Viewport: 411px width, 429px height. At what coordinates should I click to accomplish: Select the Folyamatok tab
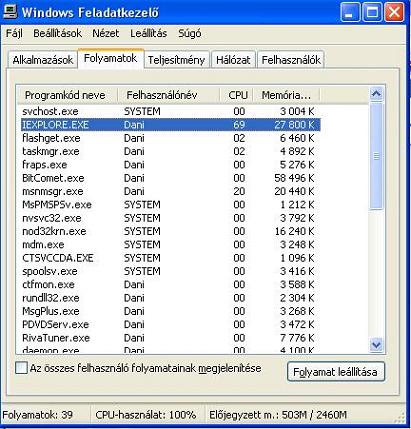pyautogui.click(x=111, y=58)
